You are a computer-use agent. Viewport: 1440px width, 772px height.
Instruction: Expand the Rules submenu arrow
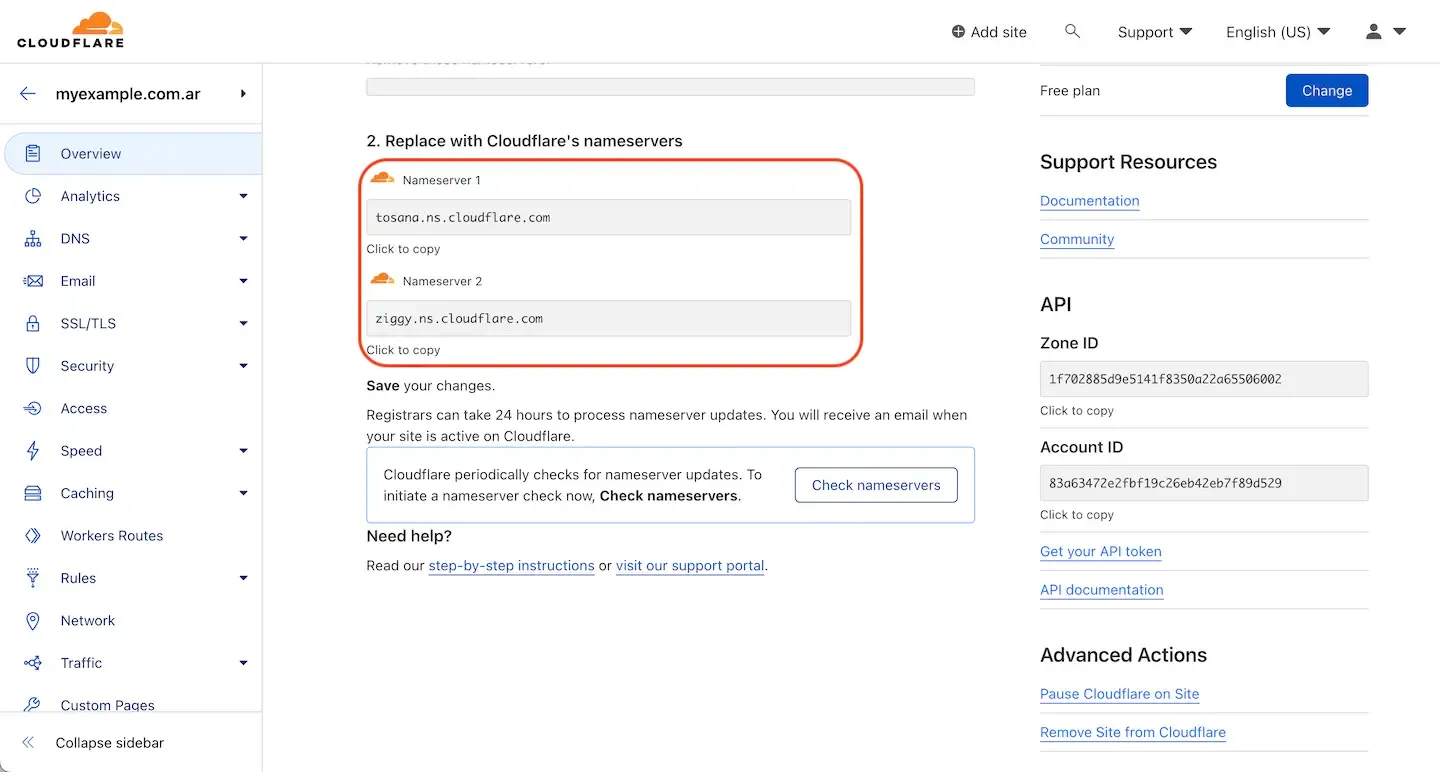tap(243, 578)
